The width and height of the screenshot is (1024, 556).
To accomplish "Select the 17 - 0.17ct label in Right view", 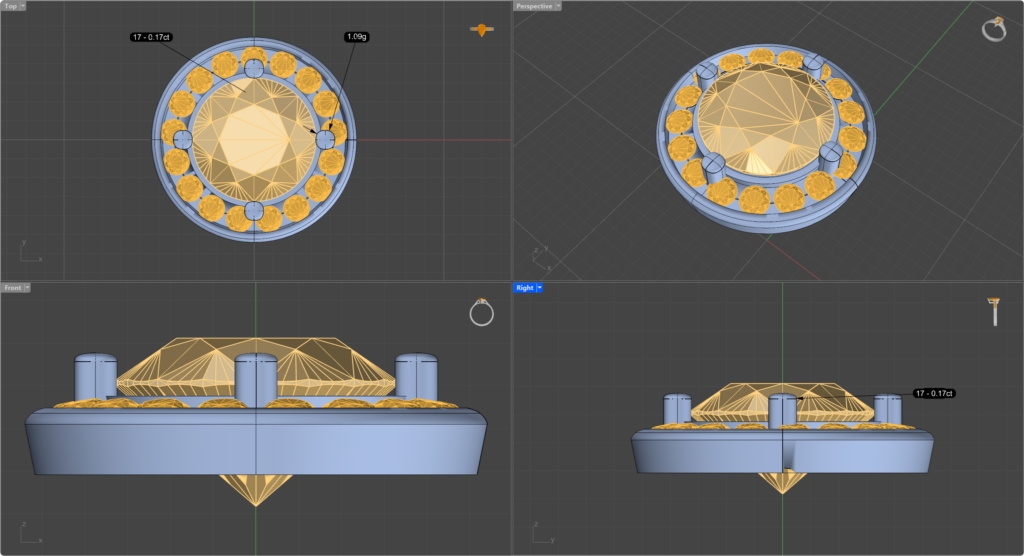I will tap(935, 394).
